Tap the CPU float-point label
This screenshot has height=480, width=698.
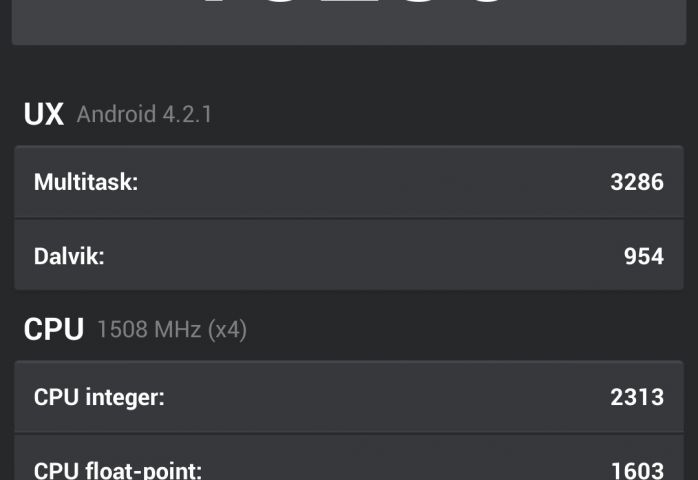(118, 470)
